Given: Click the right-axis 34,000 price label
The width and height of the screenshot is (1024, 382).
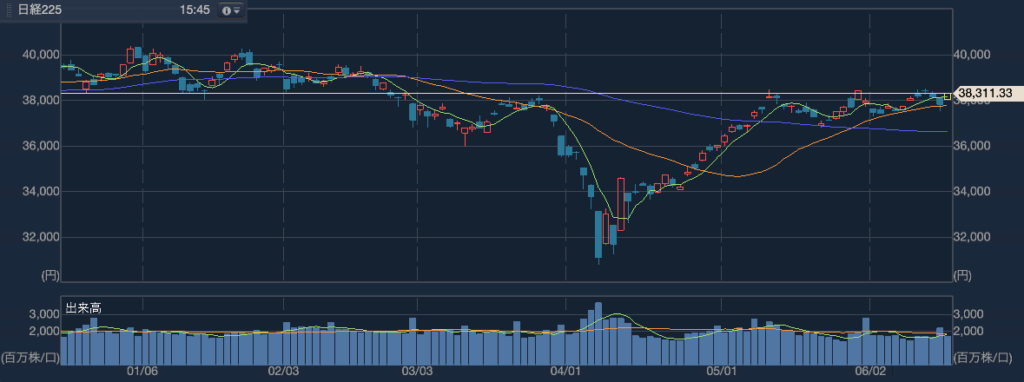Looking at the screenshot, I should 972,192.
